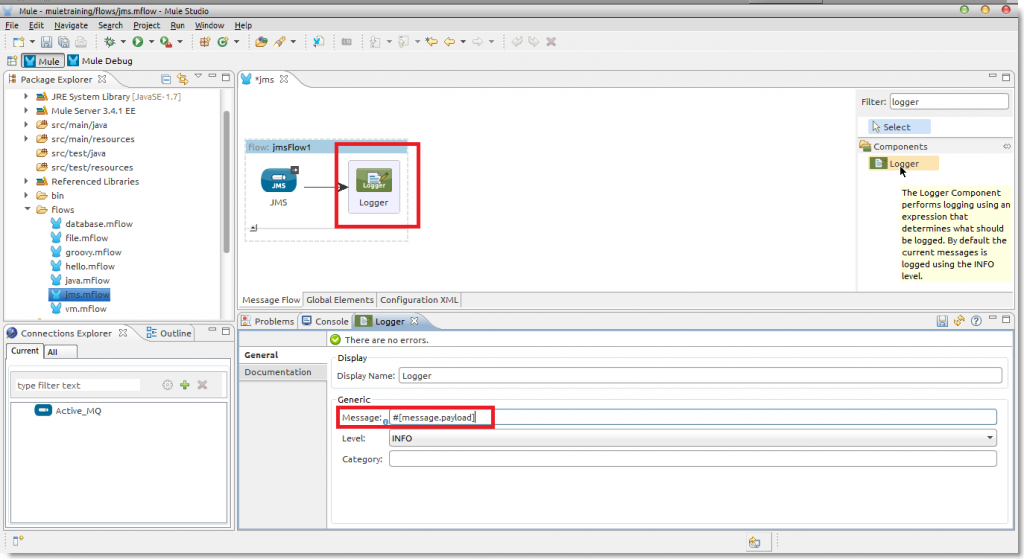Click the External Tools run icon

point(166,42)
